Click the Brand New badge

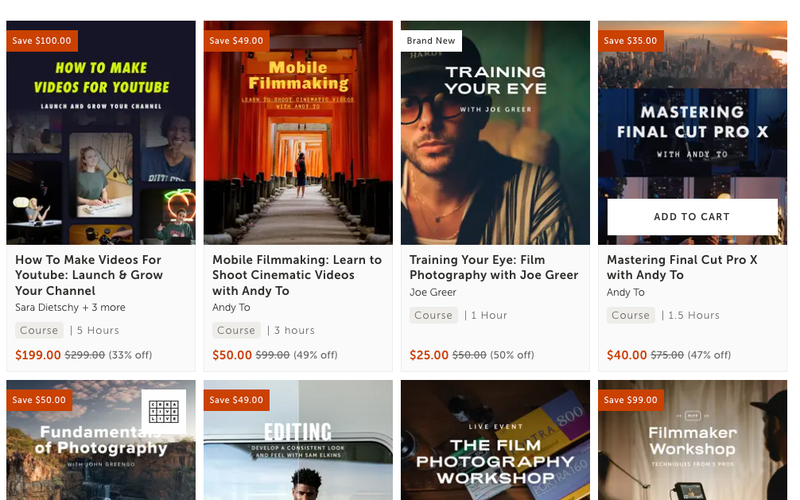(x=431, y=41)
